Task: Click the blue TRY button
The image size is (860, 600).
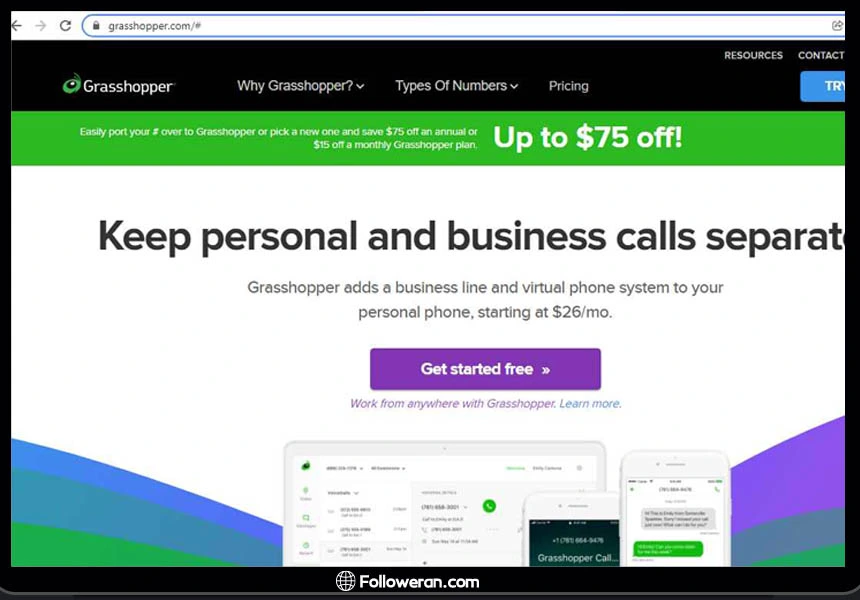Action: (x=823, y=86)
